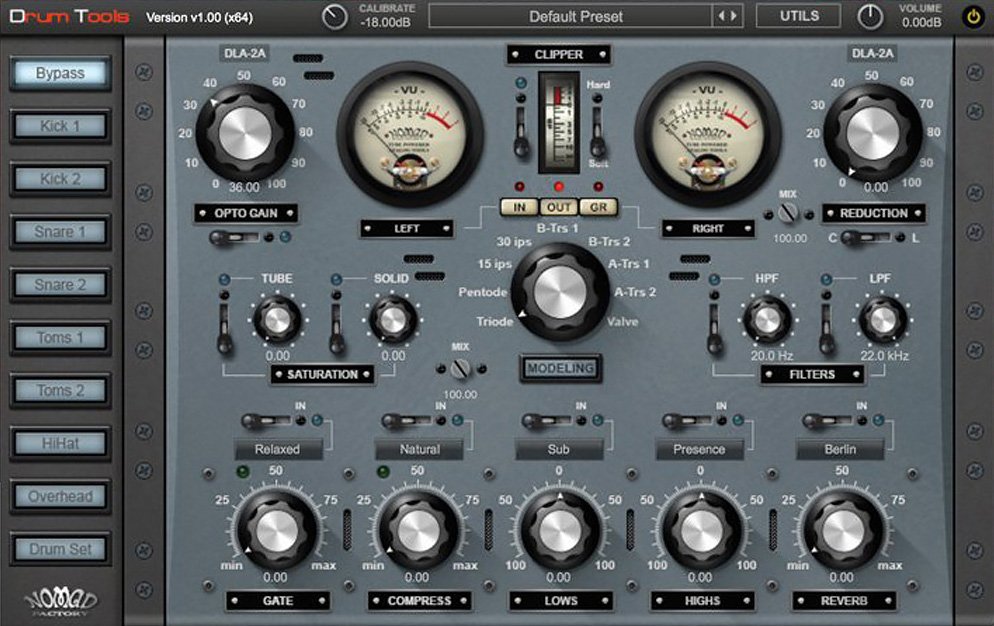Select the Kick 1 channel

pos(58,126)
